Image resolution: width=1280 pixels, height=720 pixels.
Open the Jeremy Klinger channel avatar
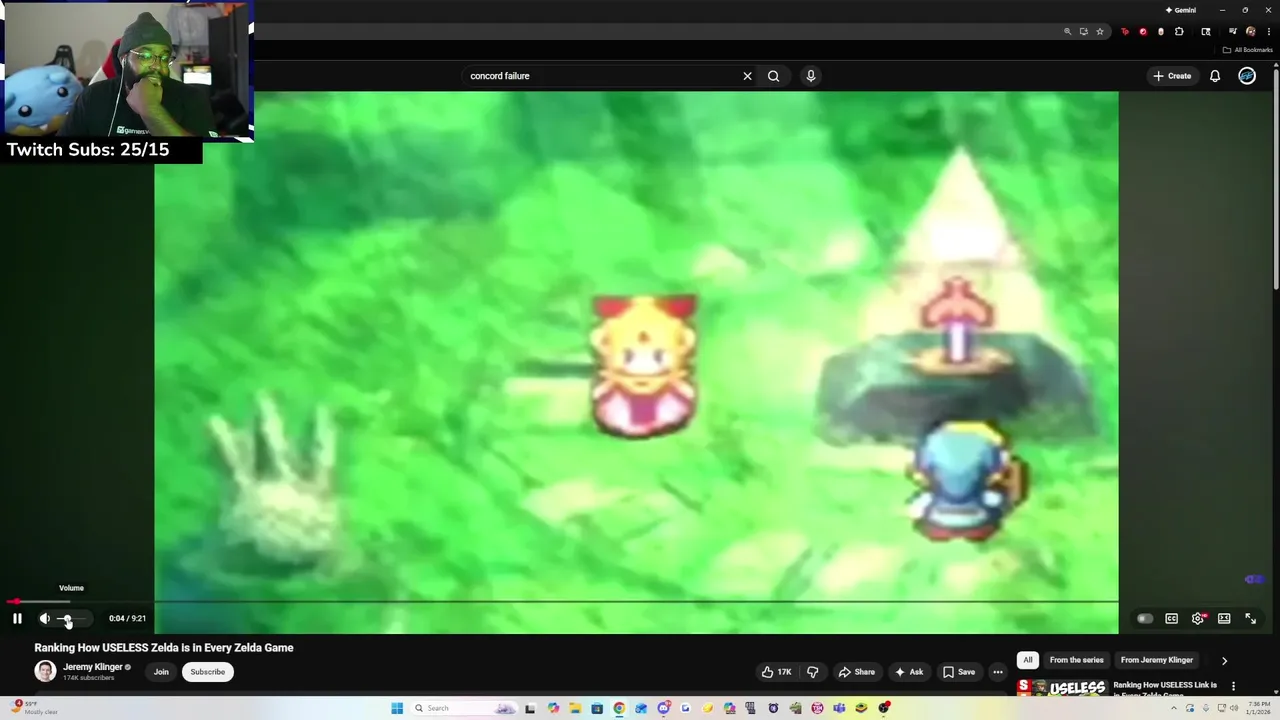click(x=45, y=671)
